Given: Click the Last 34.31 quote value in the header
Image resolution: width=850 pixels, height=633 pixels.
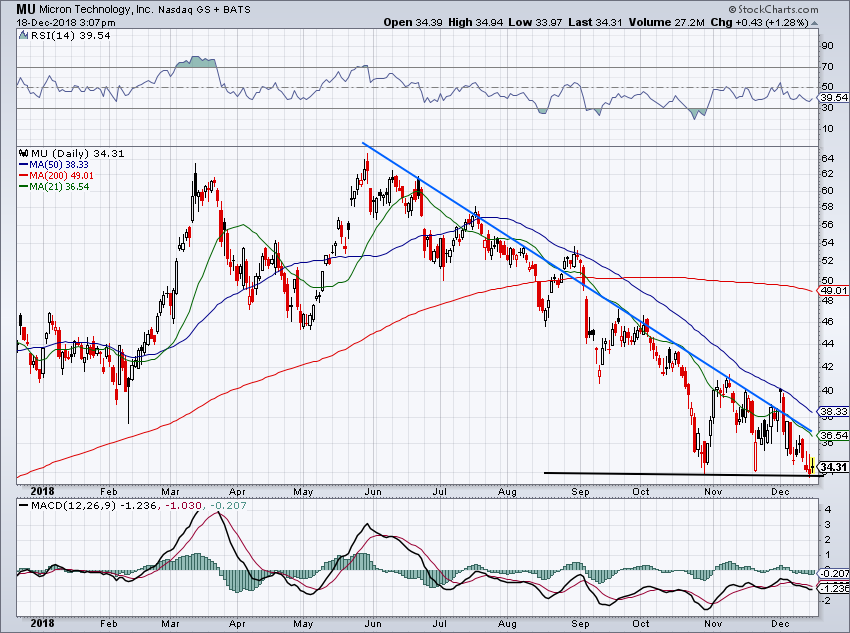Looking at the screenshot, I should pyautogui.click(x=595, y=22).
